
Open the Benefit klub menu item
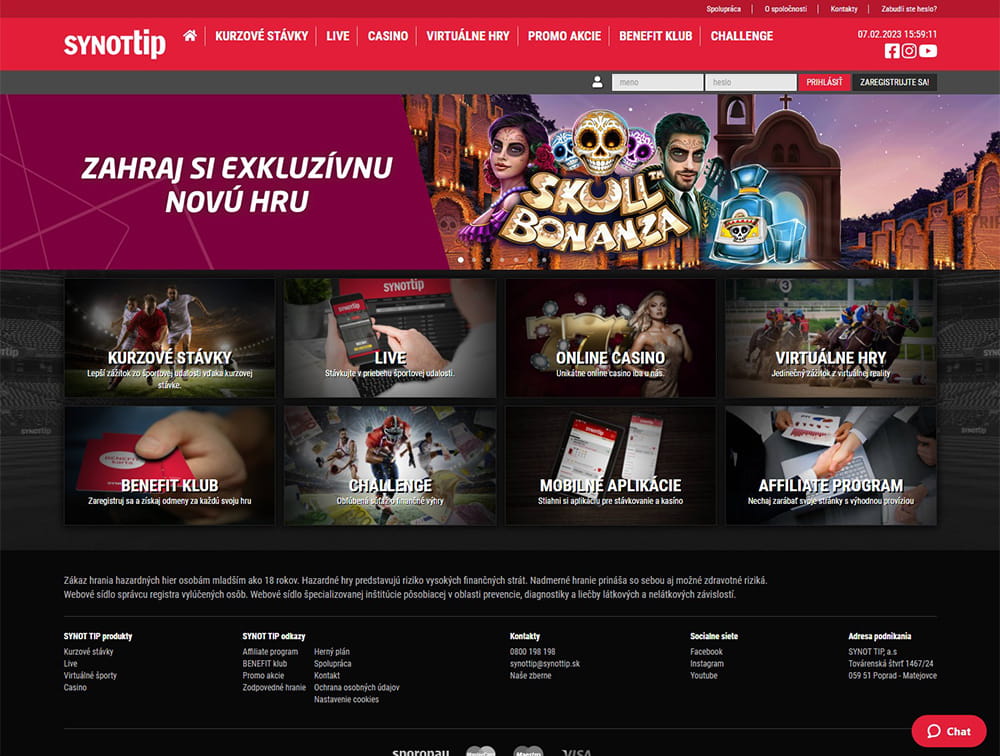point(656,36)
